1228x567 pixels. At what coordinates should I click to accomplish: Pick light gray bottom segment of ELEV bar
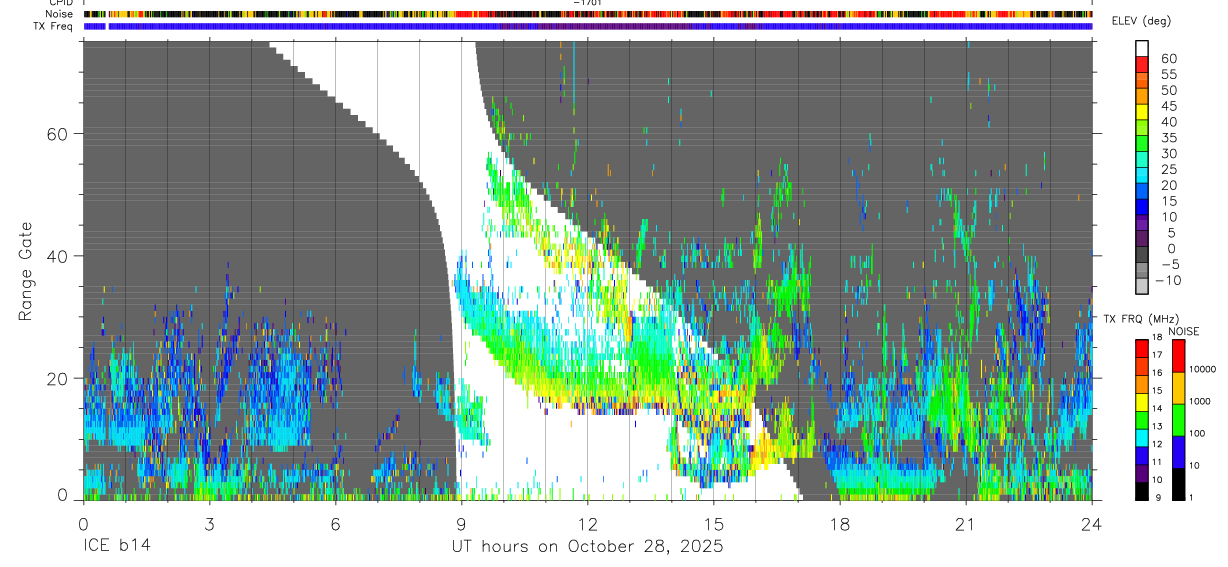coord(1143,286)
